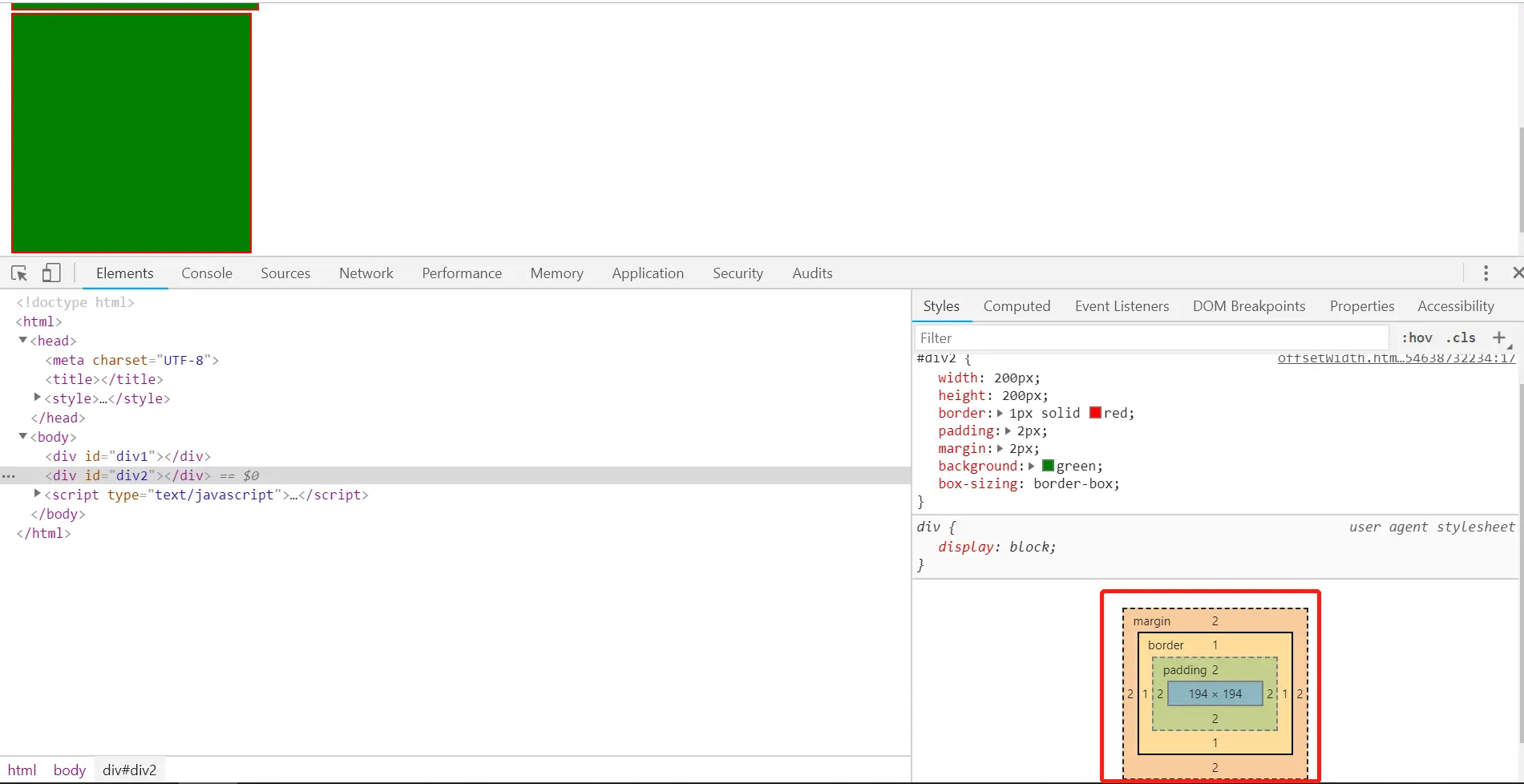
Task: Expand the script element node
Action: pos(38,494)
